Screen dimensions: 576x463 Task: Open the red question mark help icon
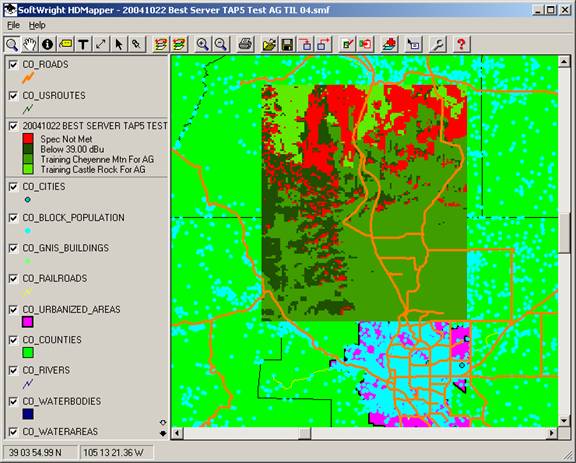[461, 44]
